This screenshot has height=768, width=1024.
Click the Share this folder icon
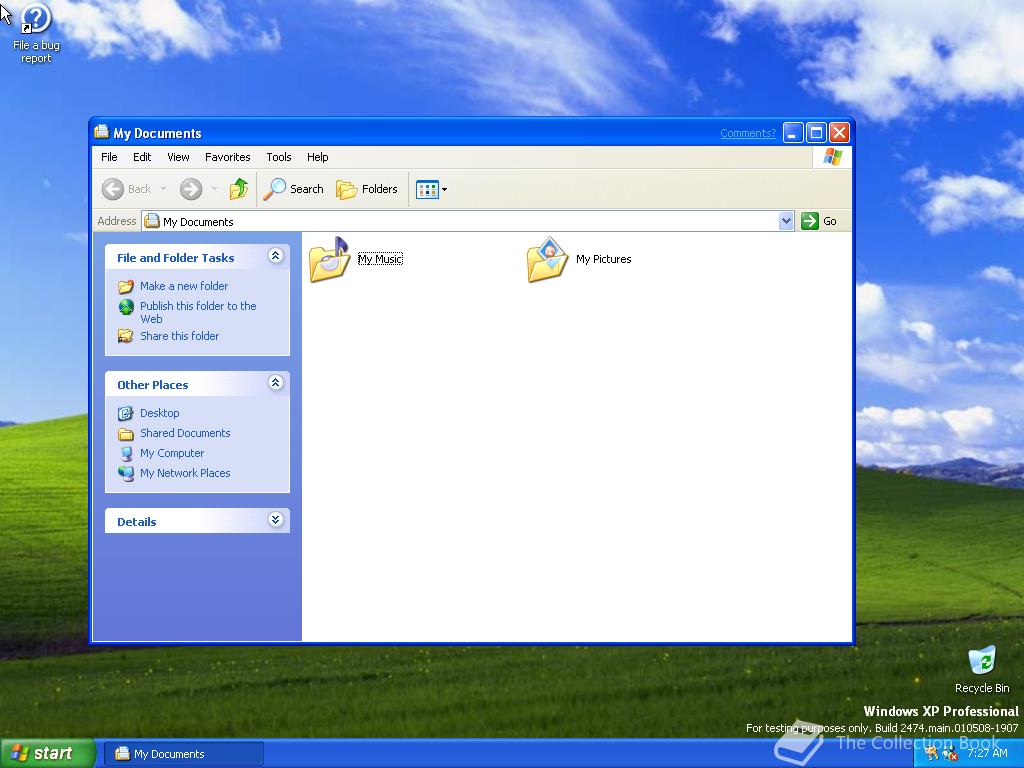point(126,336)
